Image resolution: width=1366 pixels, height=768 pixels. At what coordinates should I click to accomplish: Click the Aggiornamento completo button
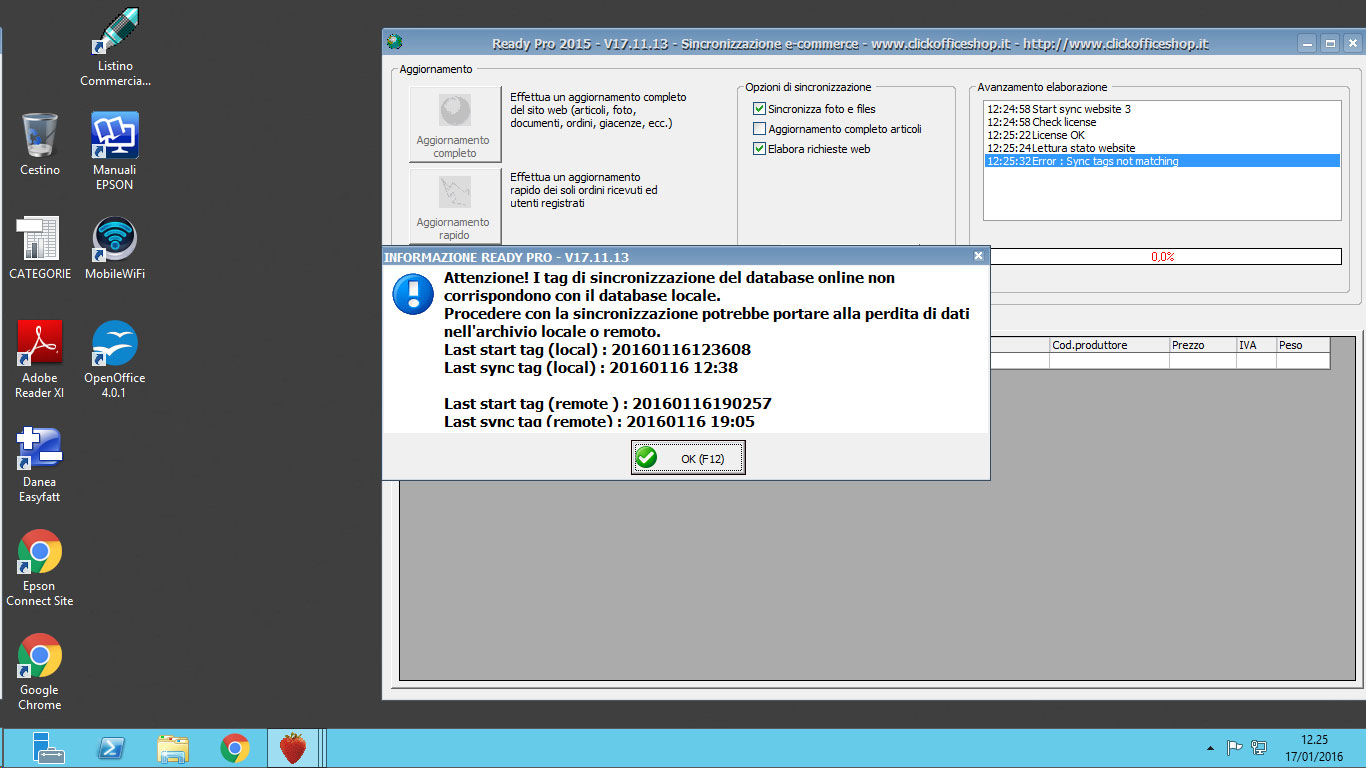tap(455, 123)
